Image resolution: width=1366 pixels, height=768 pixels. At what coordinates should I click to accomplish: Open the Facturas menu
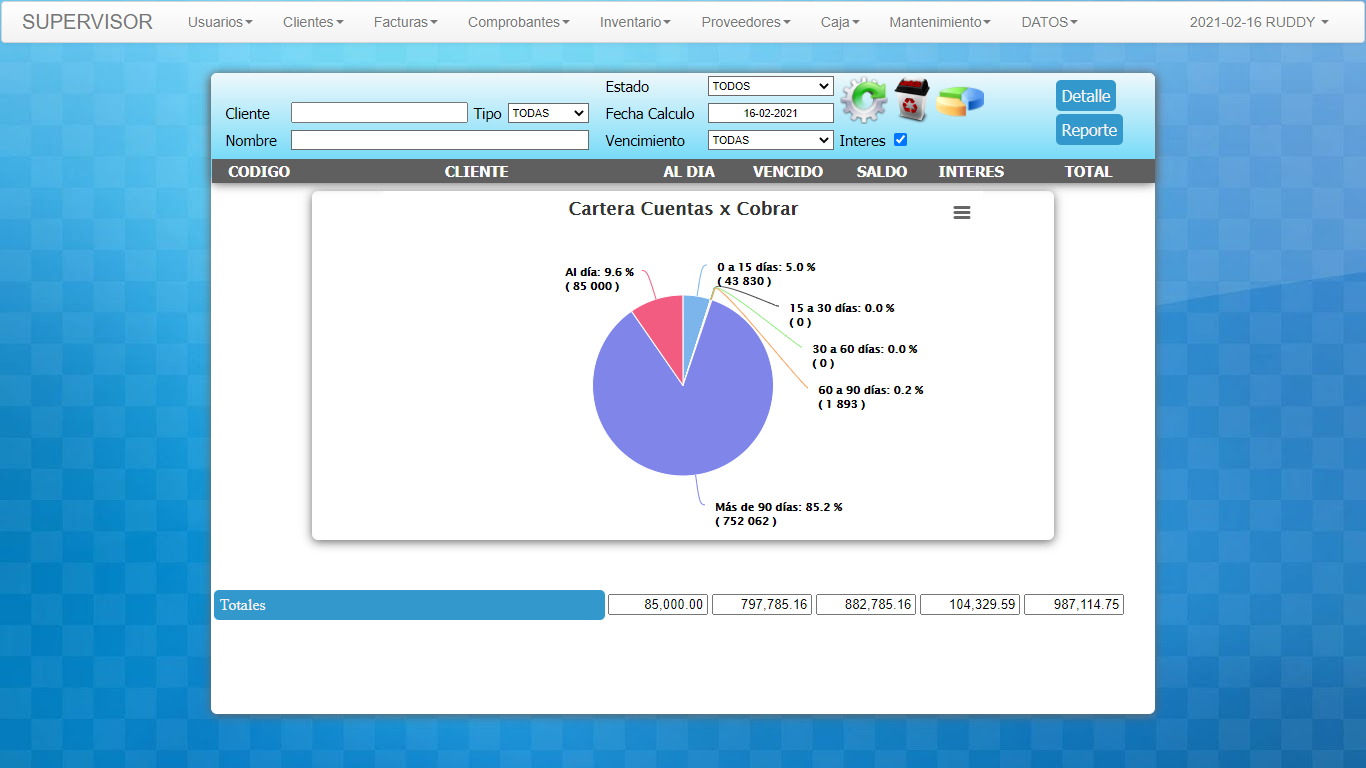point(405,22)
